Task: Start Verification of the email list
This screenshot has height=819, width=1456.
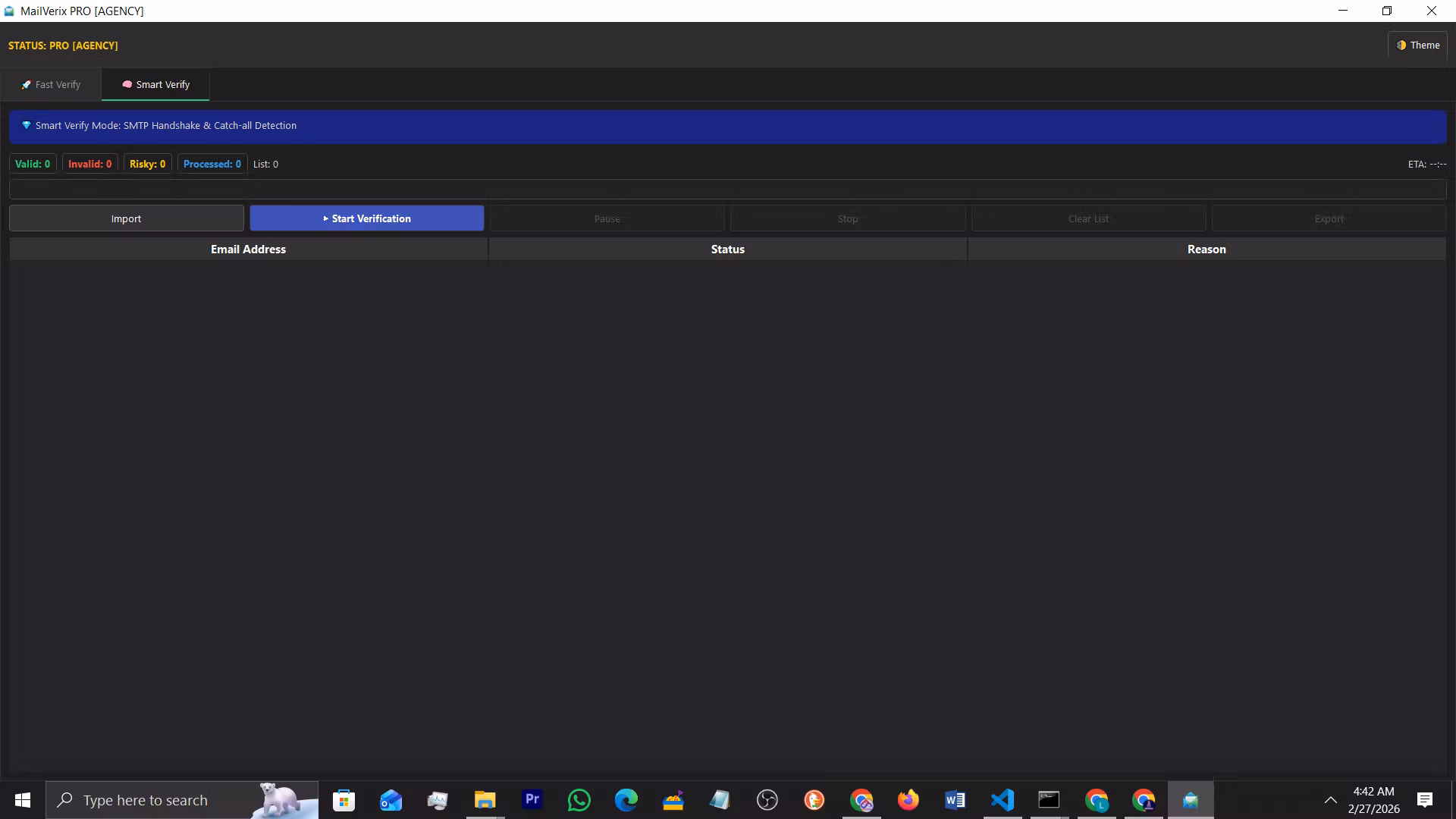Action: tap(367, 218)
